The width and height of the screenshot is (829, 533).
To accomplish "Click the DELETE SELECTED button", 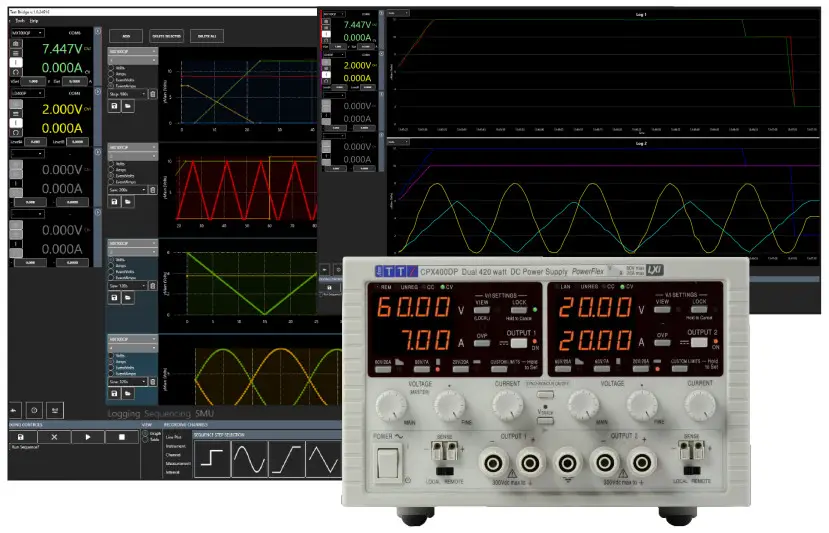I will point(167,36).
